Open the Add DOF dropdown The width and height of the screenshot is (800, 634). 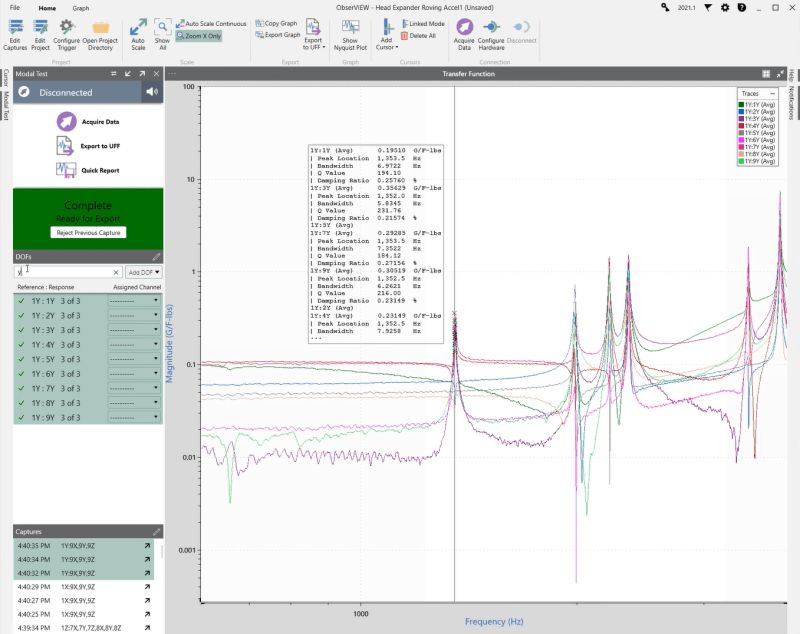click(x=143, y=272)
